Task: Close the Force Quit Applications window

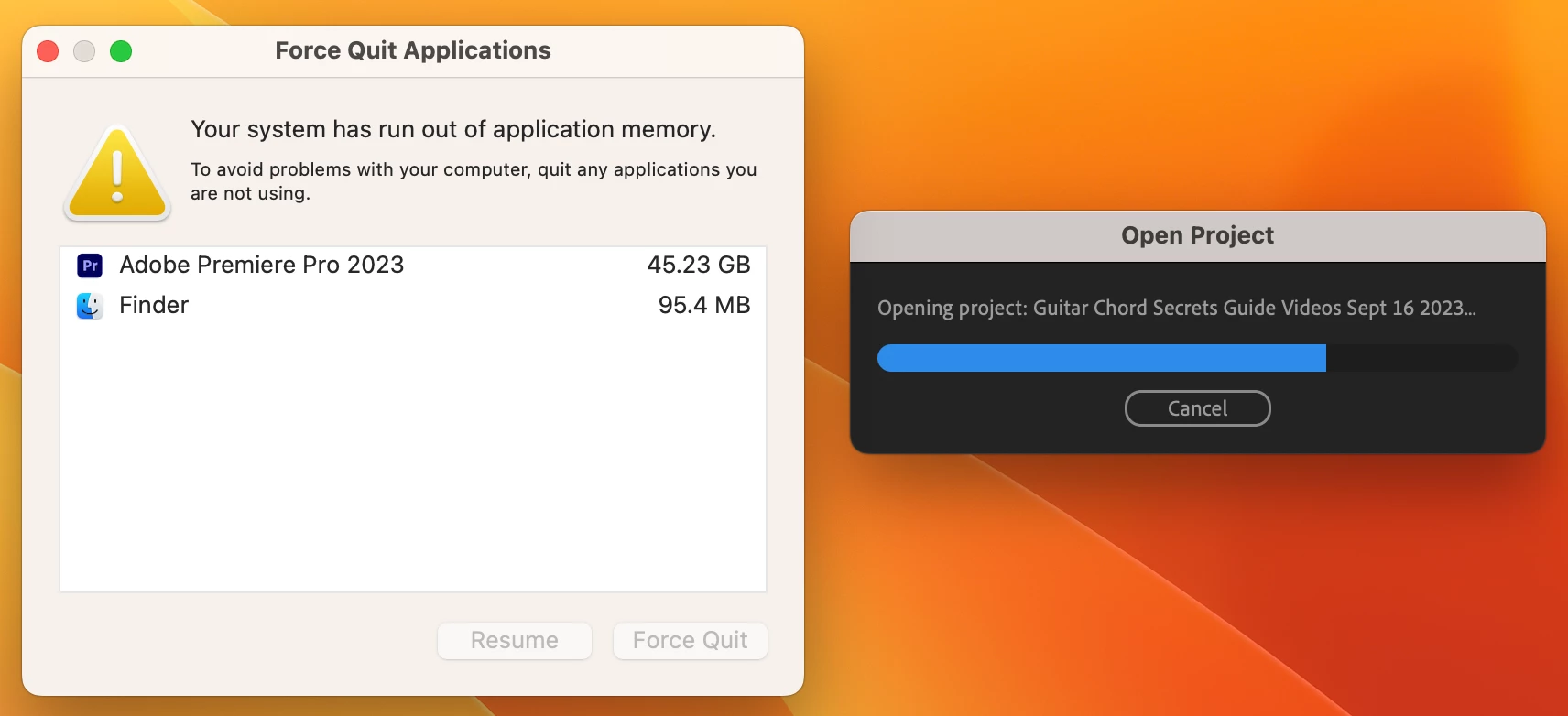Action: pyautogui.click(x=48, y=51)
